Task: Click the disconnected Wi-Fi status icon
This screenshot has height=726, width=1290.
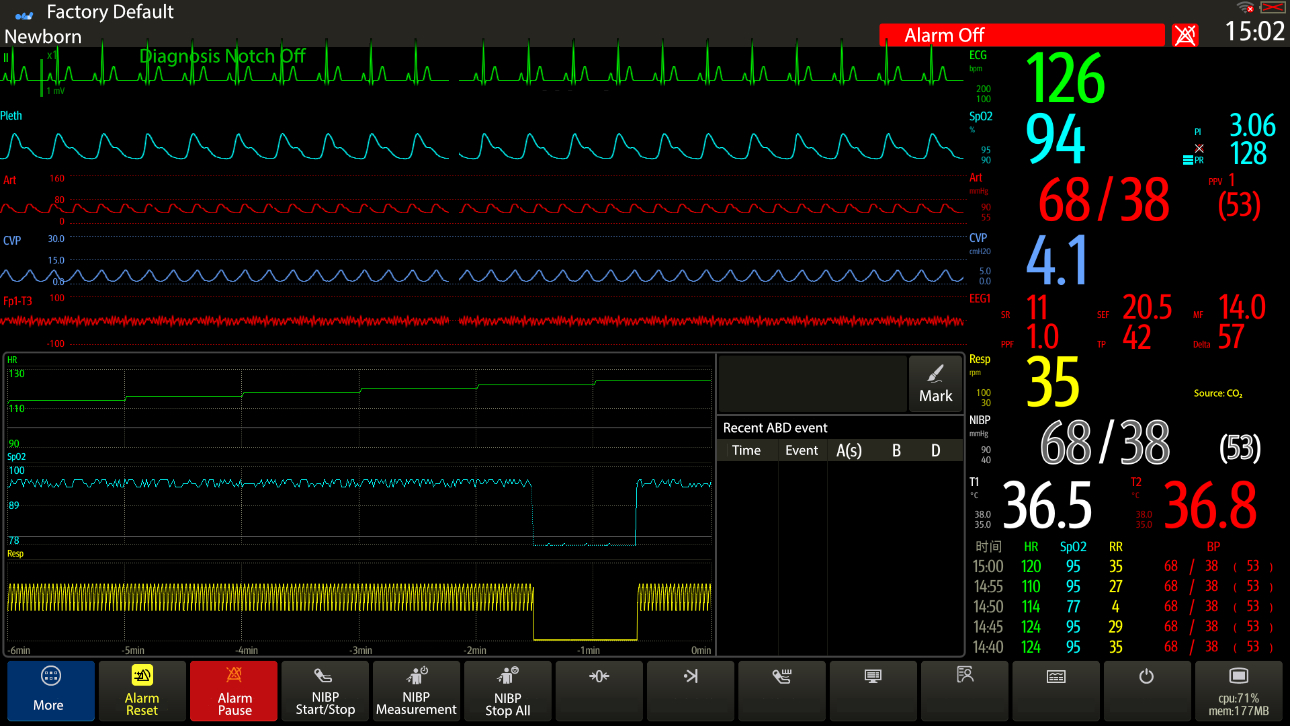Action: pyautogui.click(x=1243, y=6)
